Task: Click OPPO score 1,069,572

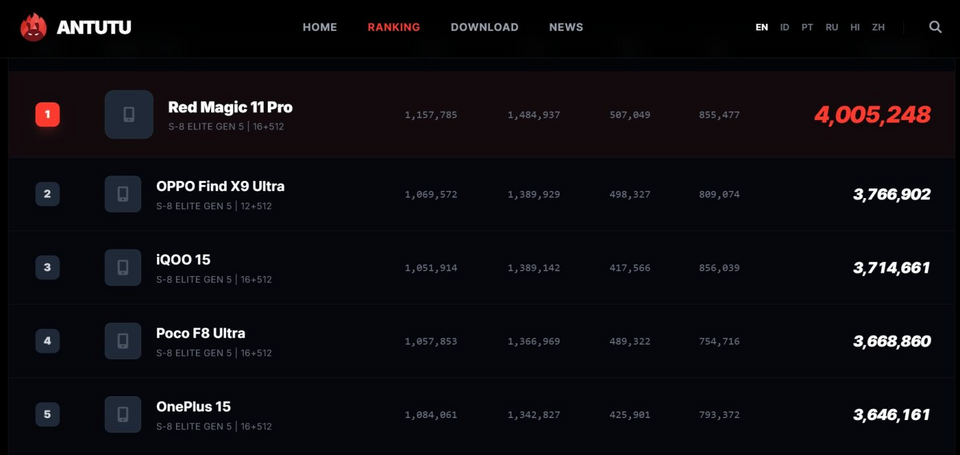Action: tap(431, 195)
